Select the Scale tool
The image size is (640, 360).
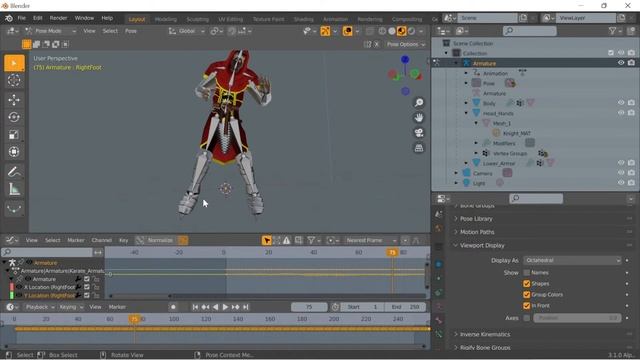pyautogui.click(x=14, y=134)
